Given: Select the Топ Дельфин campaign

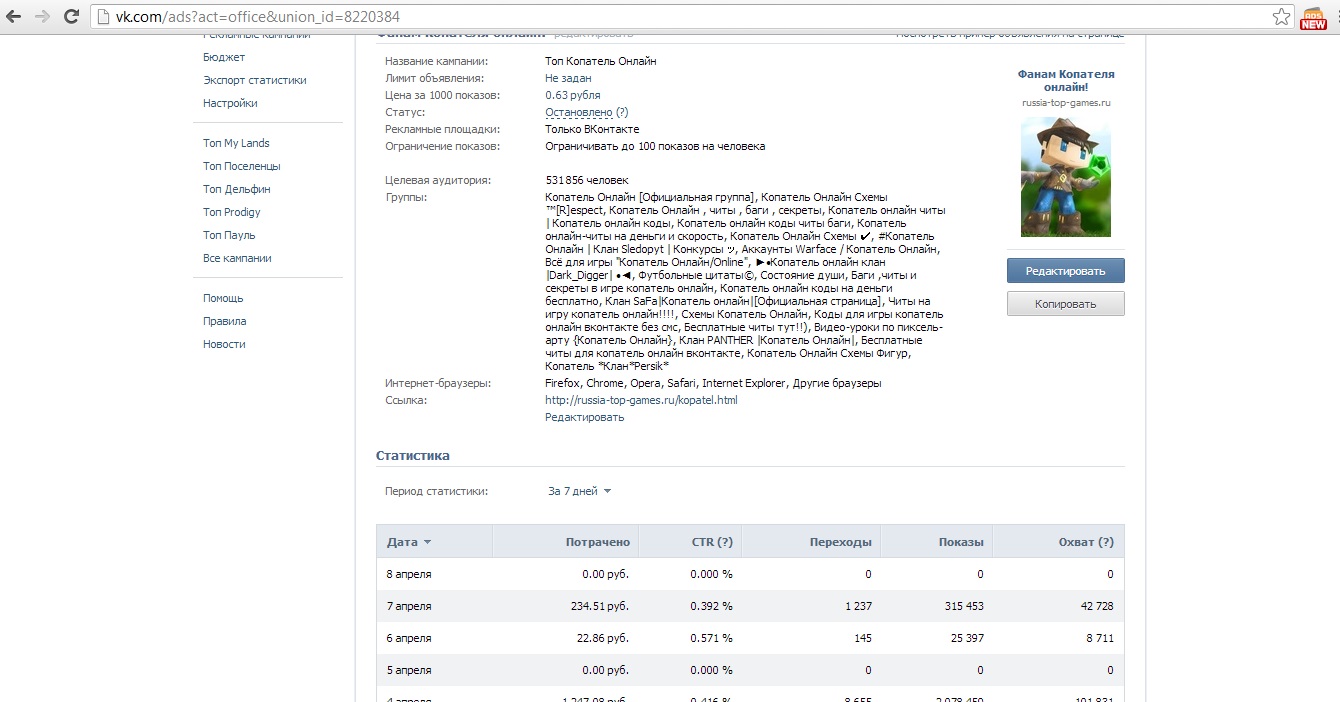Looking at the screenshot, I should (237, 189).
